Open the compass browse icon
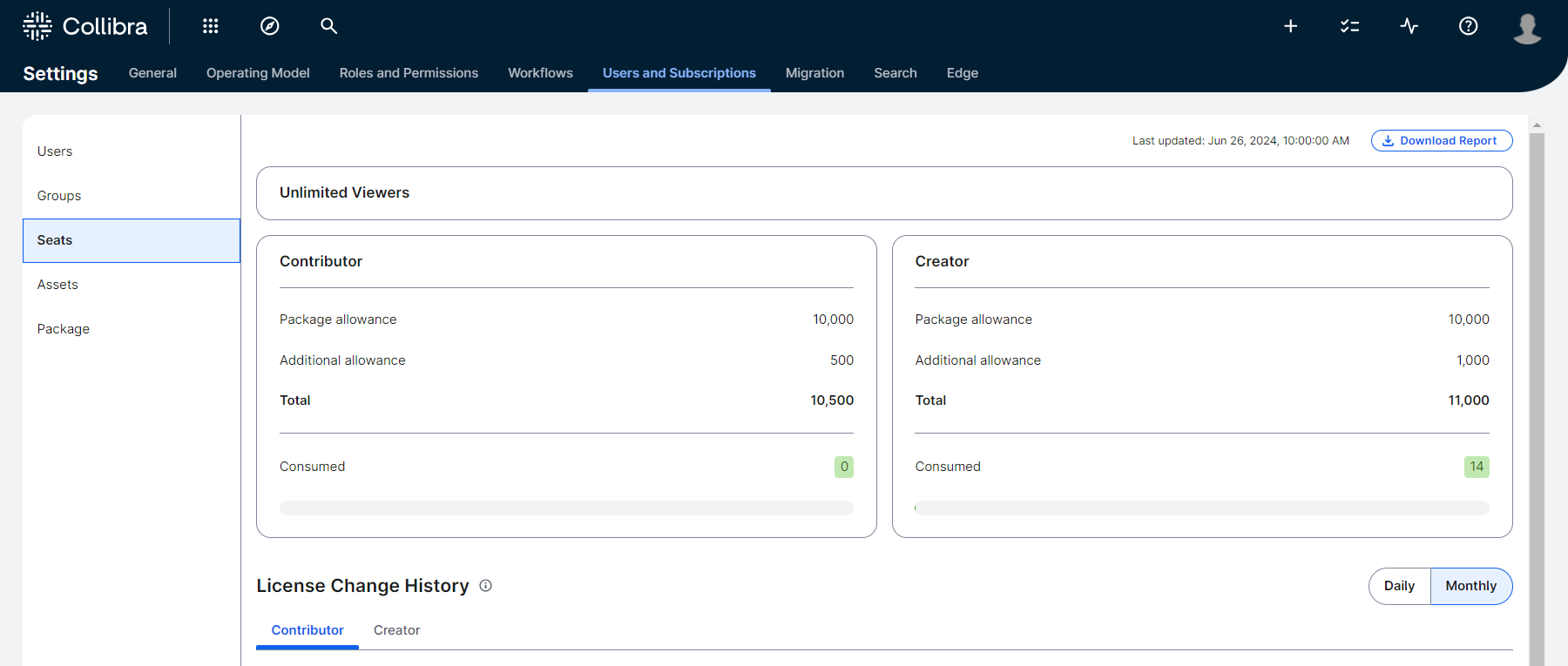Screen dimensions: 1568x666 pyautogui.click(x=270, y=26)
